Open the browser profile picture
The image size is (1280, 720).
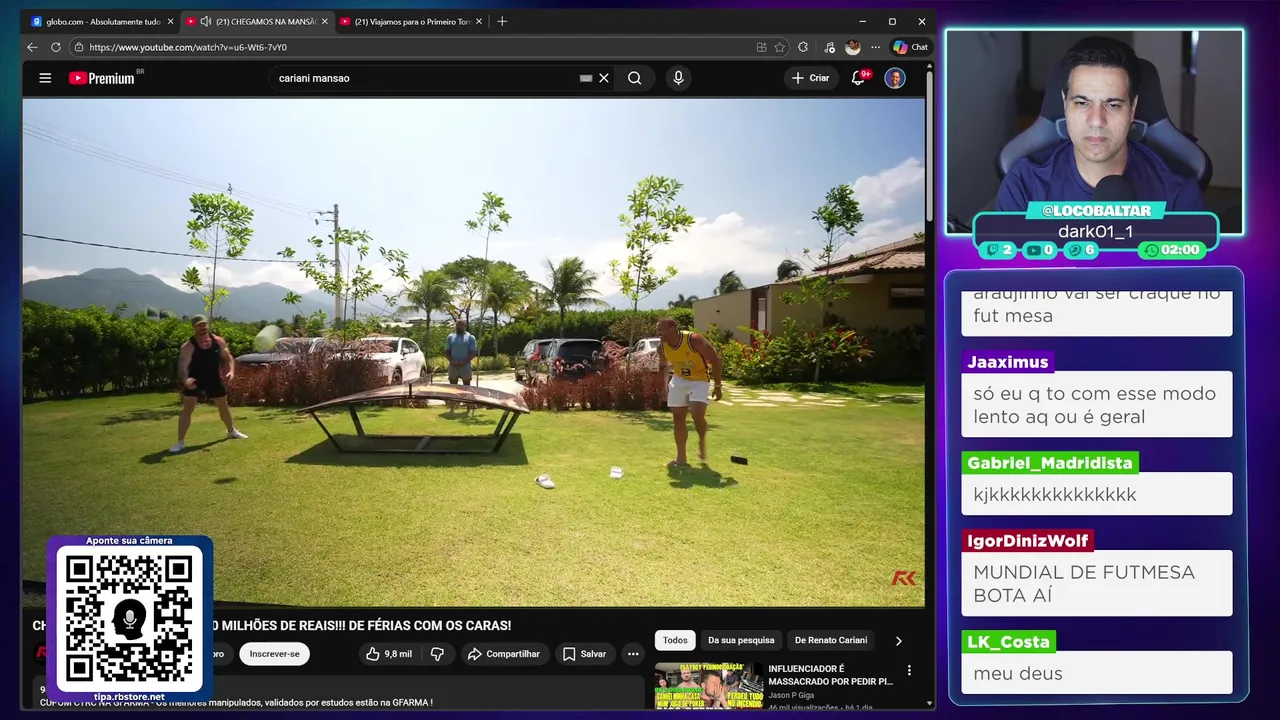click(x=852, y=47)
